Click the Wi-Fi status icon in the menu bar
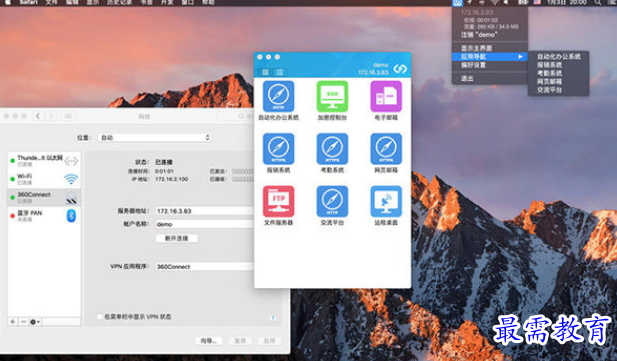Screen dimensions: 617x361 point(495,2)
